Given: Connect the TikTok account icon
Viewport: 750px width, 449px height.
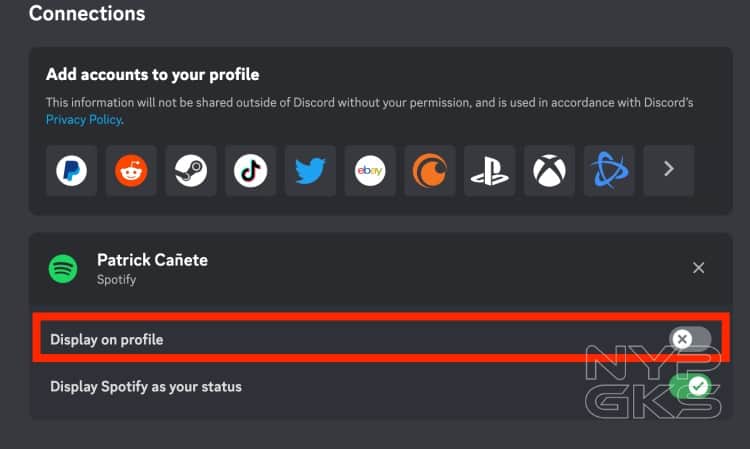Looking at the screenshot, I should click(x=251, y=171).
